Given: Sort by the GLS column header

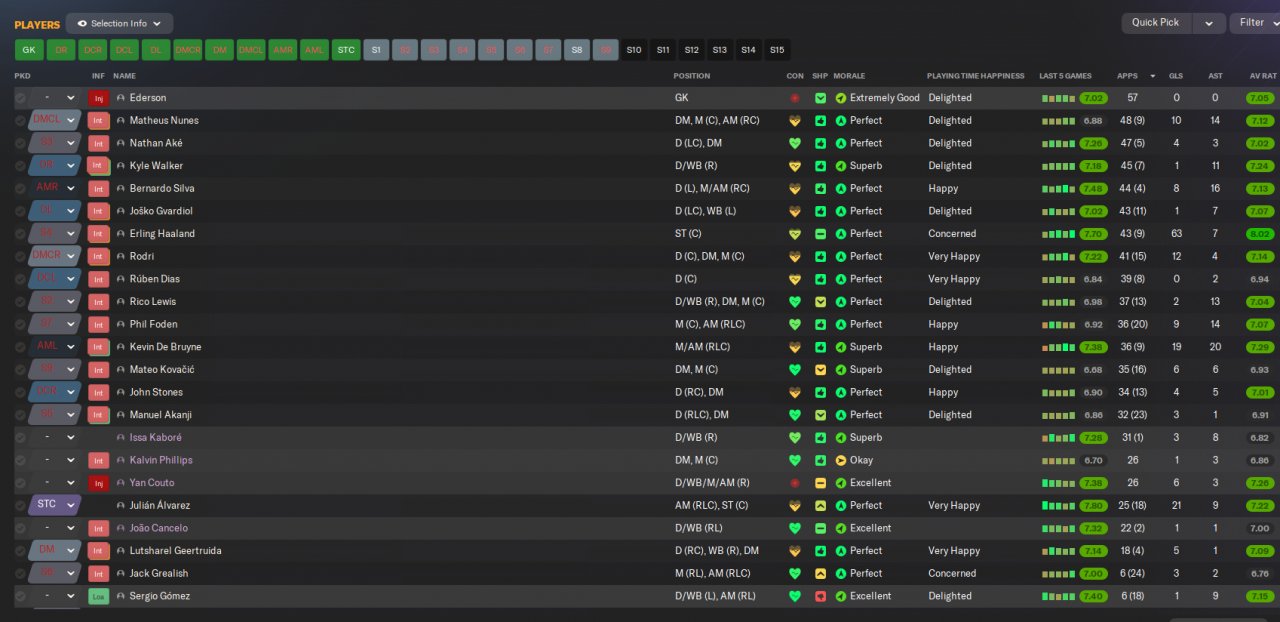Looking at the screenshot, I should pyautogui.click(x=1176, y=76).
